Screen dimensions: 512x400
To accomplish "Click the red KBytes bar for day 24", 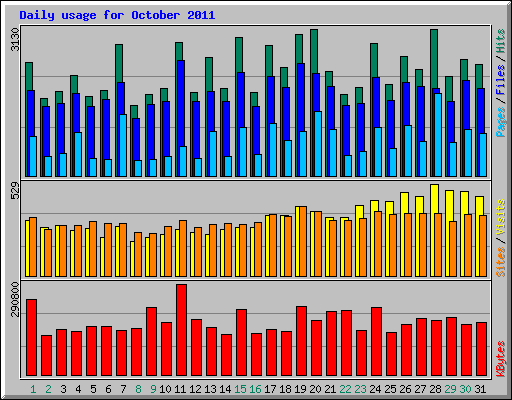I will (x=377, y=342).
